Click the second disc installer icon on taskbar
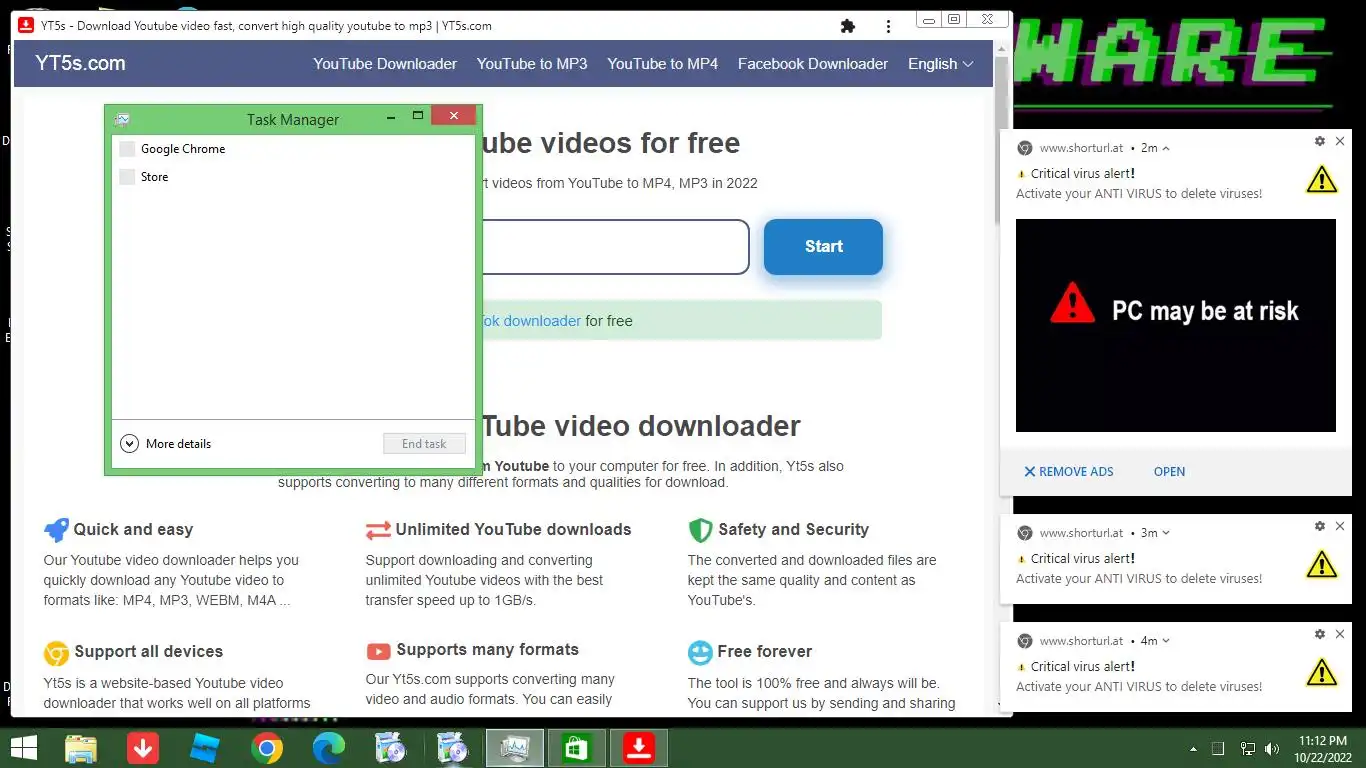This screenshot has height=768, width=1366. pyautogui.click(x=452, y=748)
